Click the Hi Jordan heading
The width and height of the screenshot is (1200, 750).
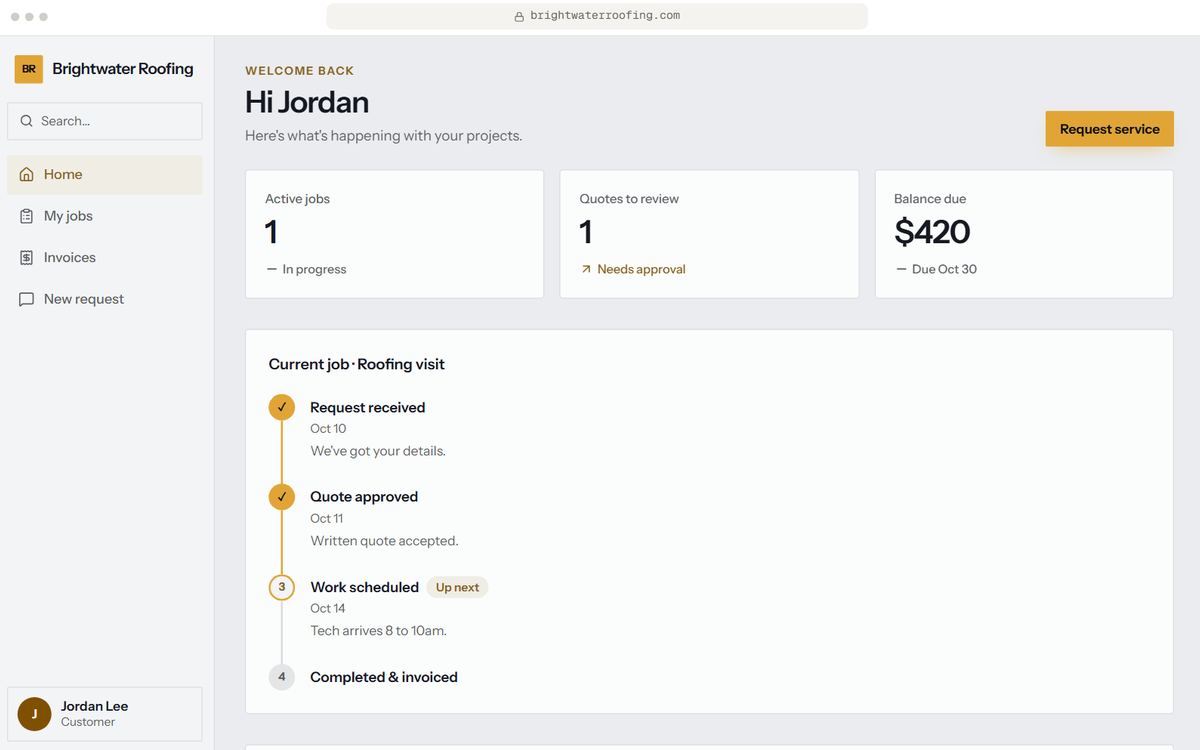[307, 102]
